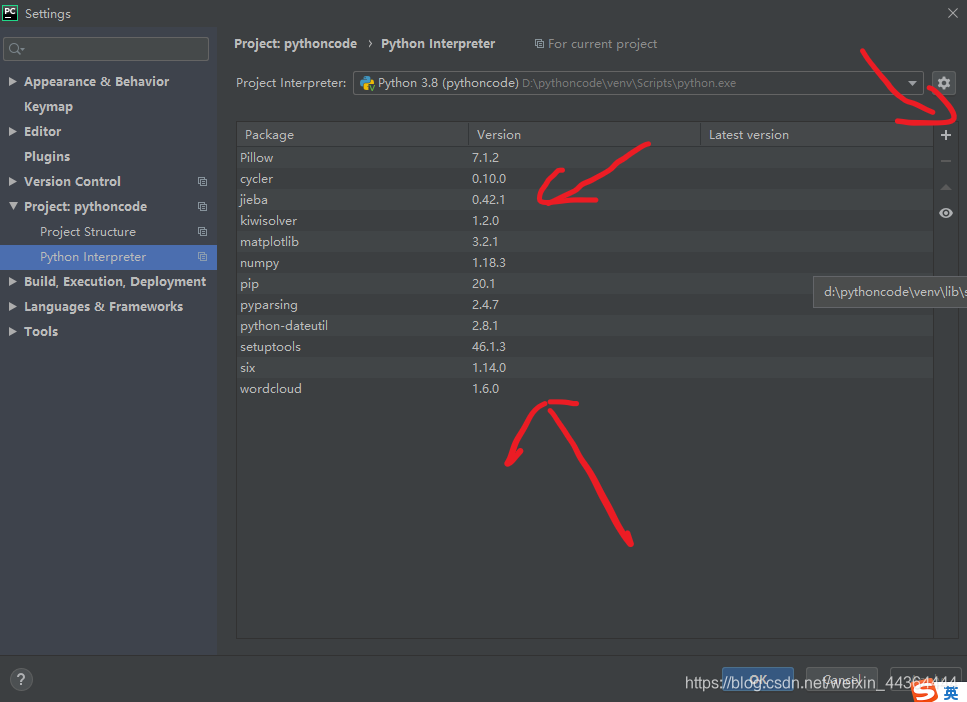
Task: Click the Project: pythoncode breadcrumb
Action: [x=295, y=44]
